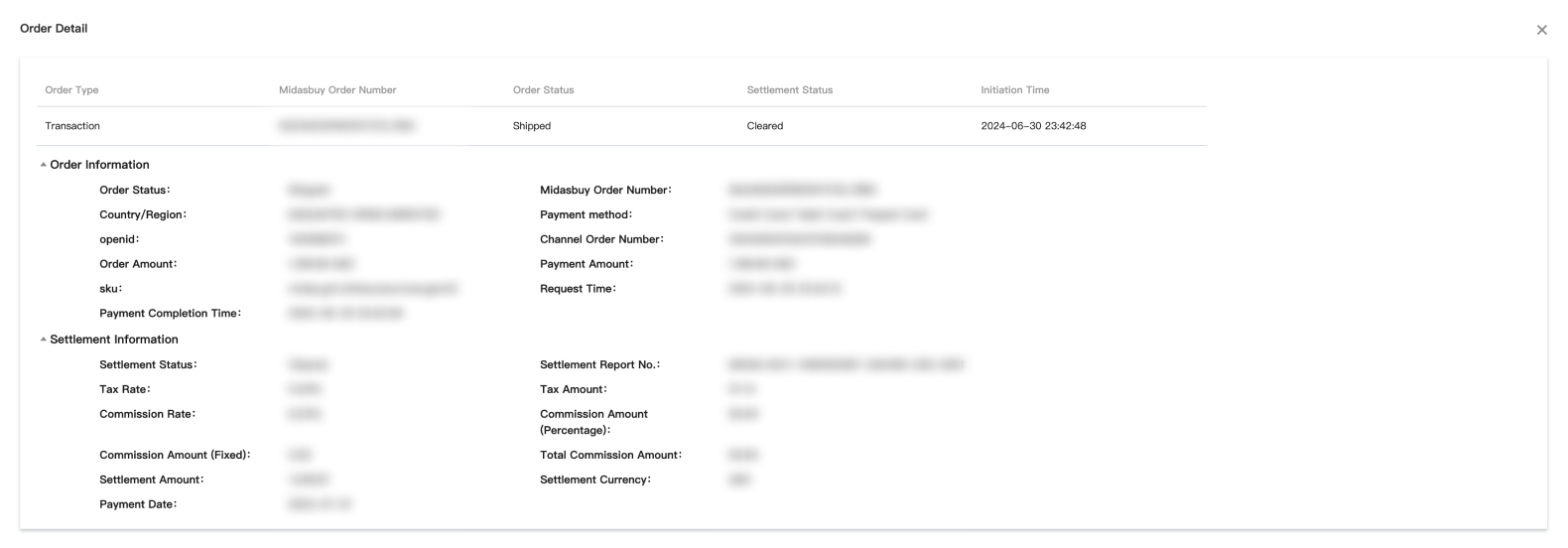Click the 2024-06-30 23:42:48 initiation timestamp
Screen dimensions: 1568x548
point(1033,126)
